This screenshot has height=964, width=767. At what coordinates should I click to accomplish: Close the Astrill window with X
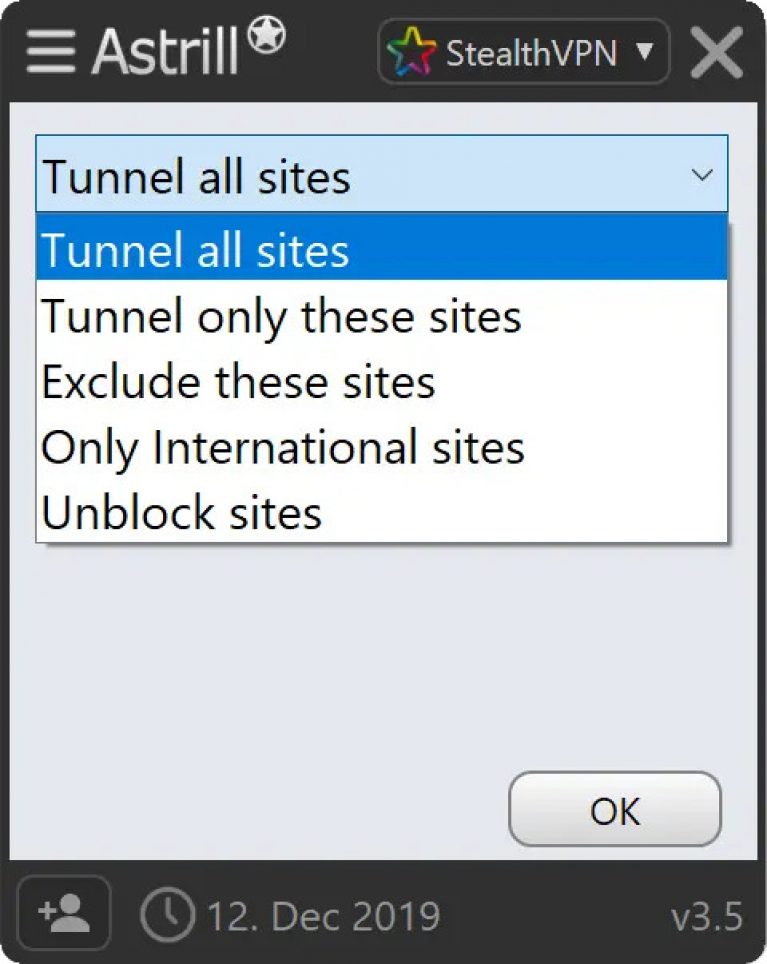point(717,52)
